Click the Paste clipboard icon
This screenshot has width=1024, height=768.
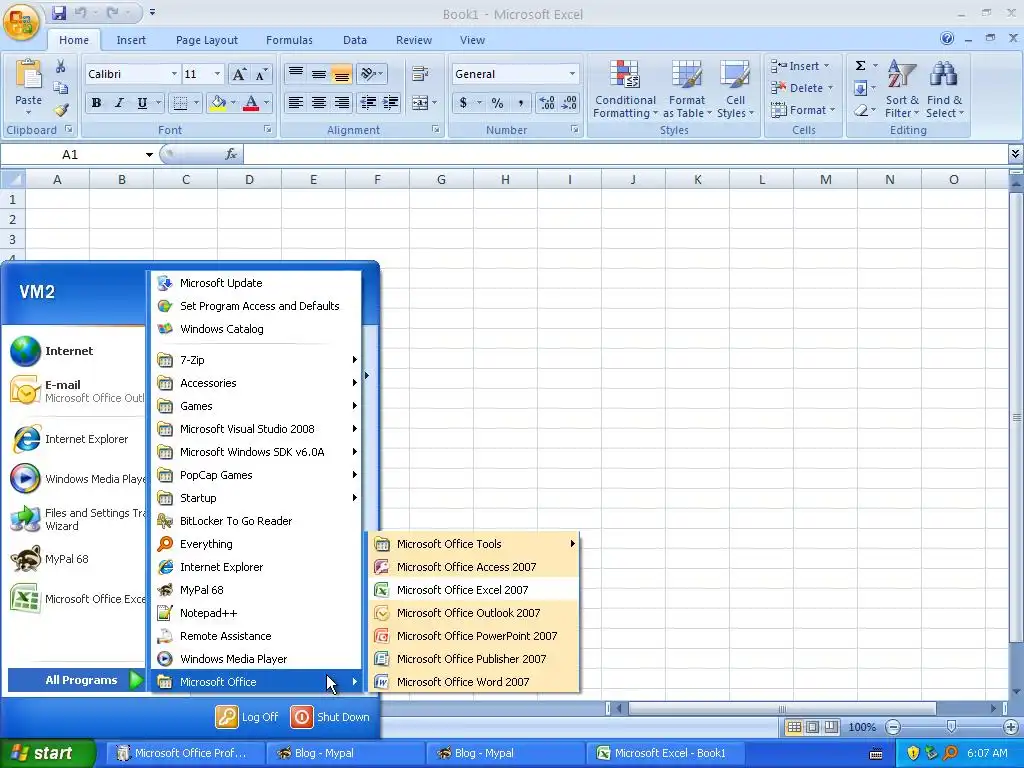point(28,74)
